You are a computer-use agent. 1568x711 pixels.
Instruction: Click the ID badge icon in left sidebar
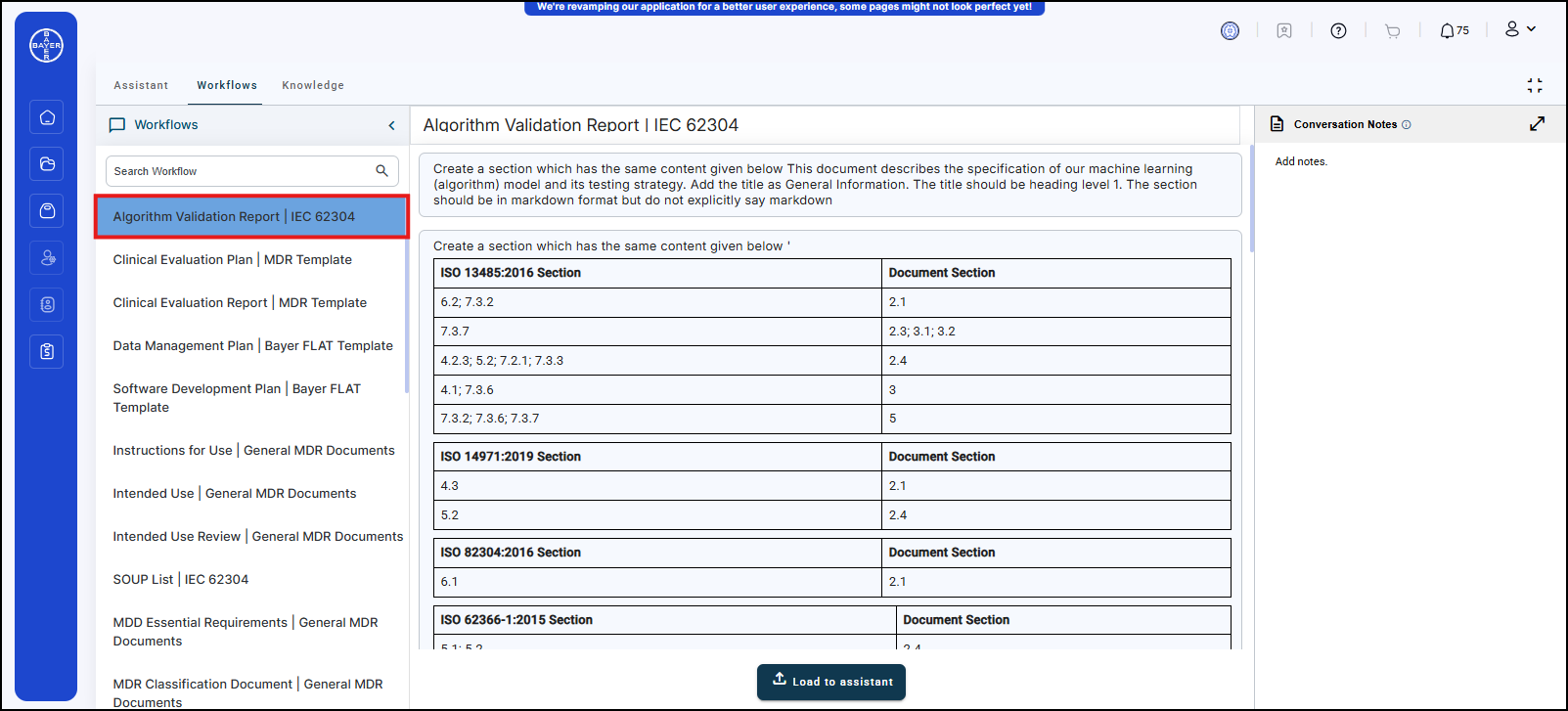pos(47,305)
